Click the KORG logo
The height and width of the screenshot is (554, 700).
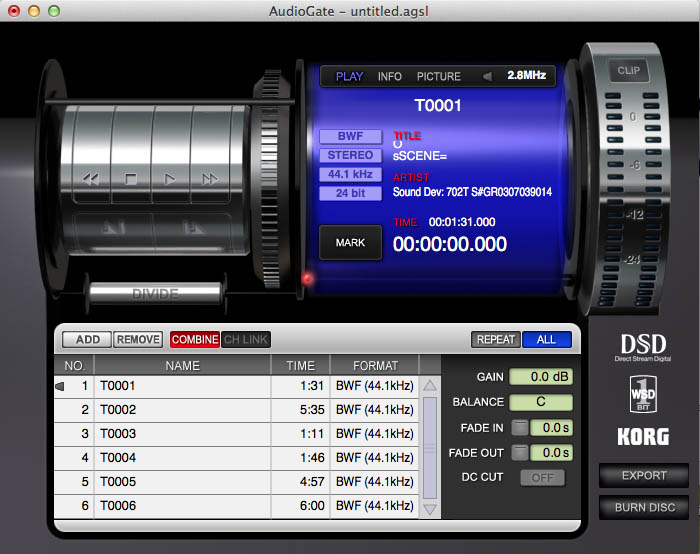[644, 436]
